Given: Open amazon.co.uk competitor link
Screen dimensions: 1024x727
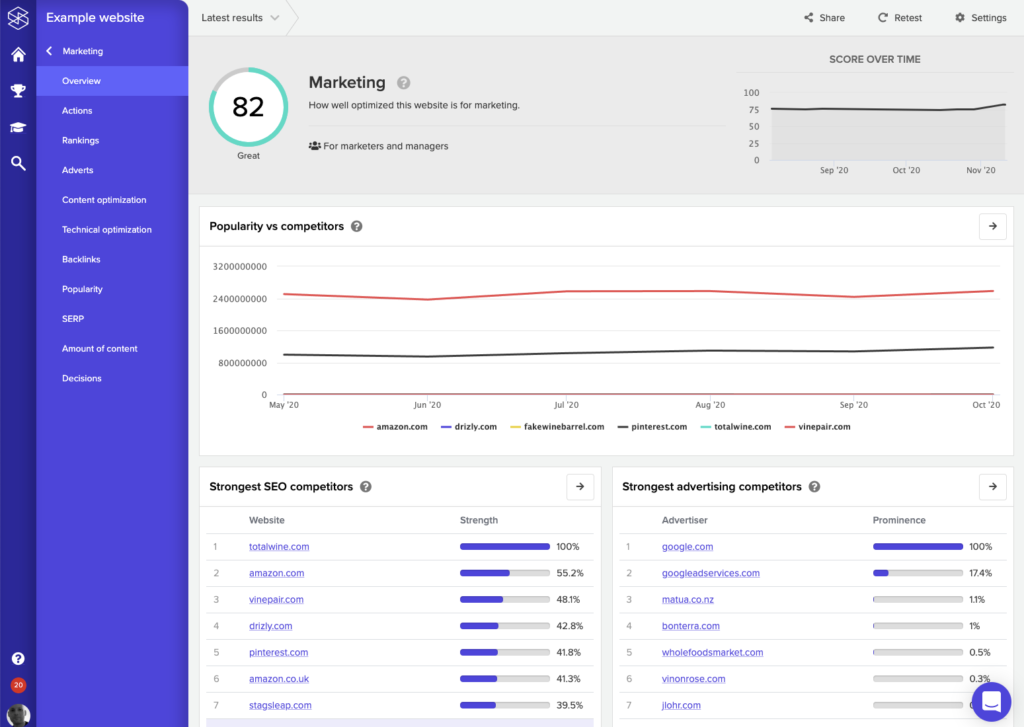Looking at the screenshot, I should tap(279, 679).
